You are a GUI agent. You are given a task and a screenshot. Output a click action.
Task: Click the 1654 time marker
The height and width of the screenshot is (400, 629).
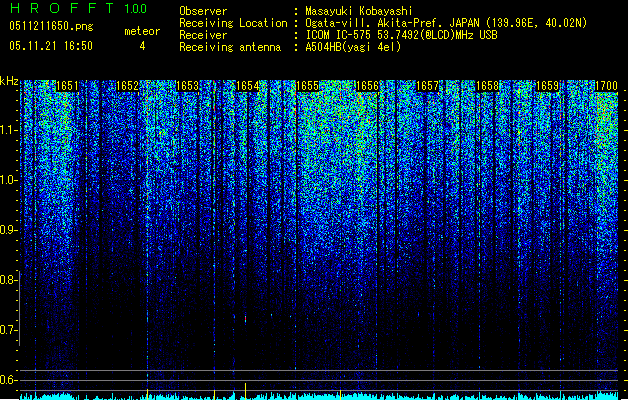pos(248,86)
